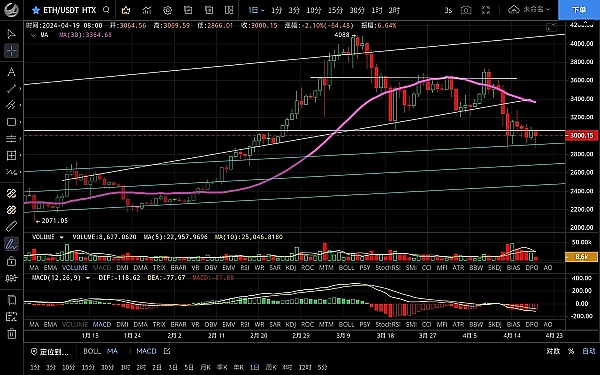Open the chart settings gear icon
The image size is (600, 375).
click(167, 10)
